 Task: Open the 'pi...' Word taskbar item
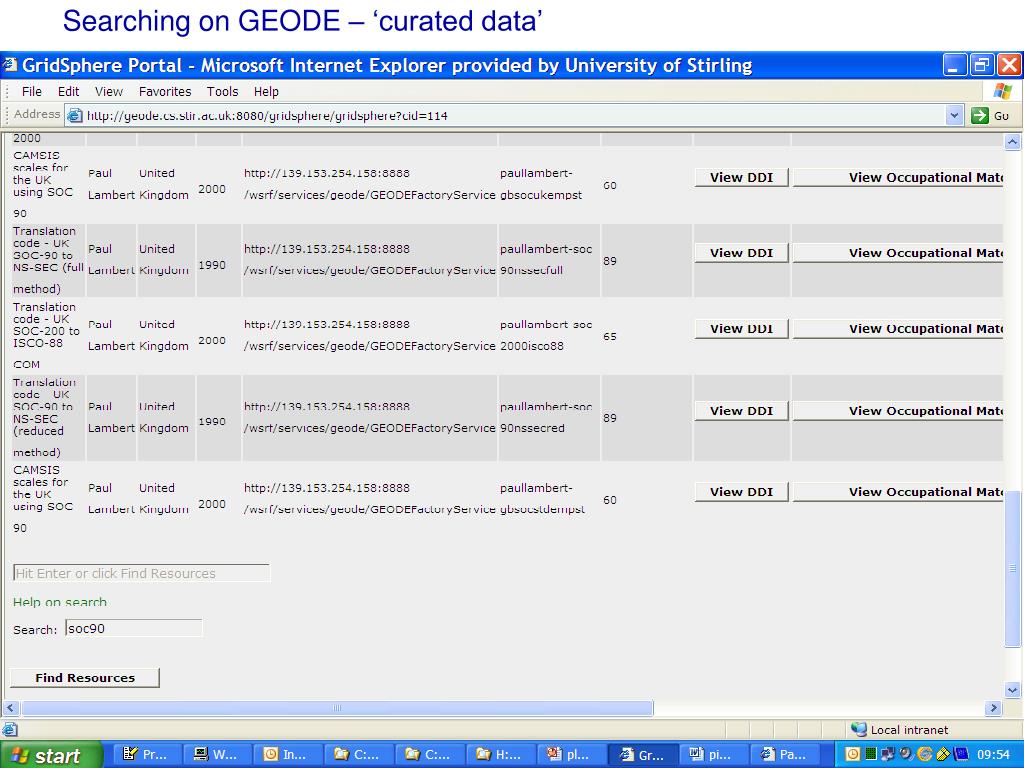713,754
